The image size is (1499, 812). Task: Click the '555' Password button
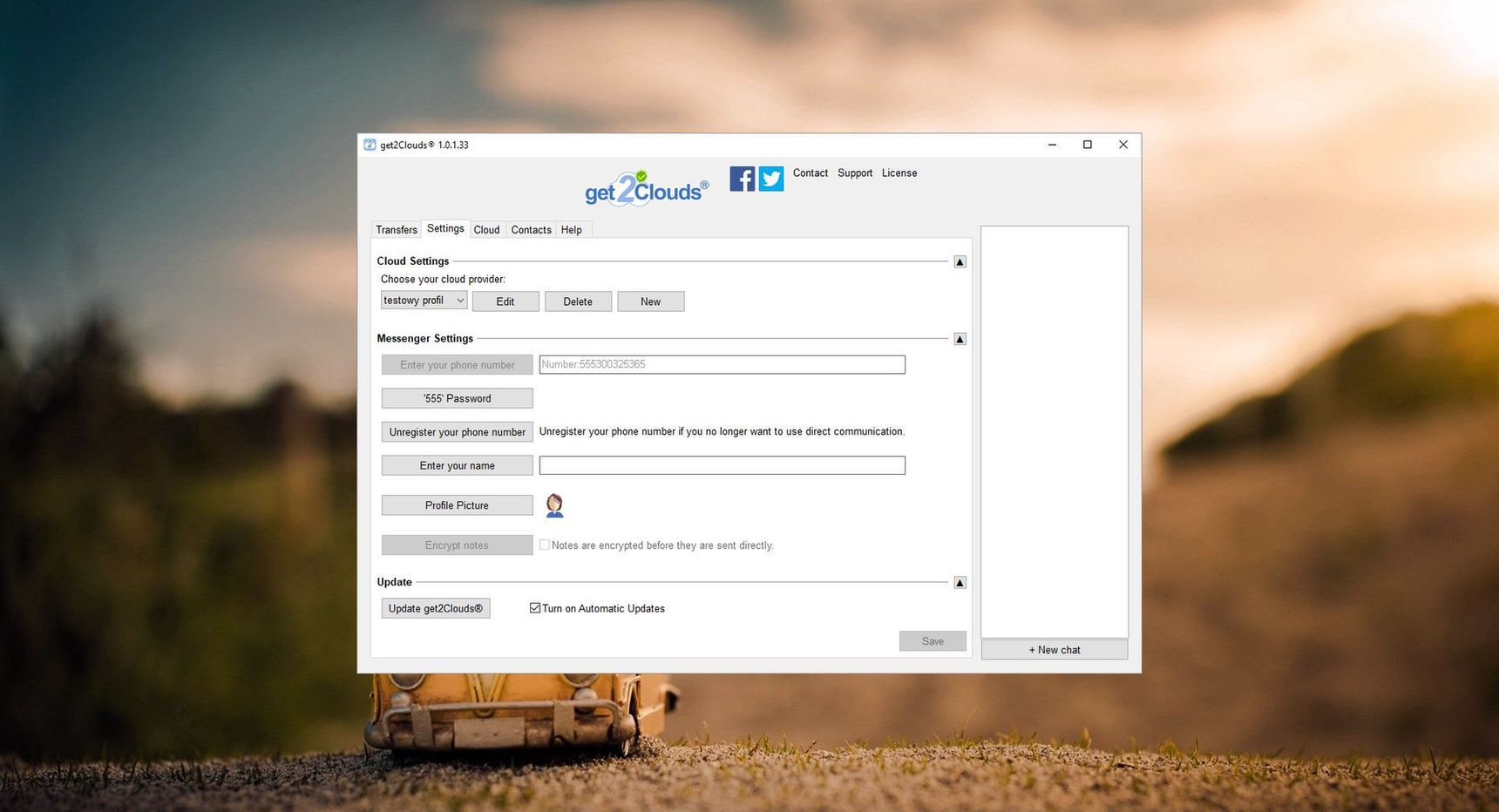[x=458, y=398]
